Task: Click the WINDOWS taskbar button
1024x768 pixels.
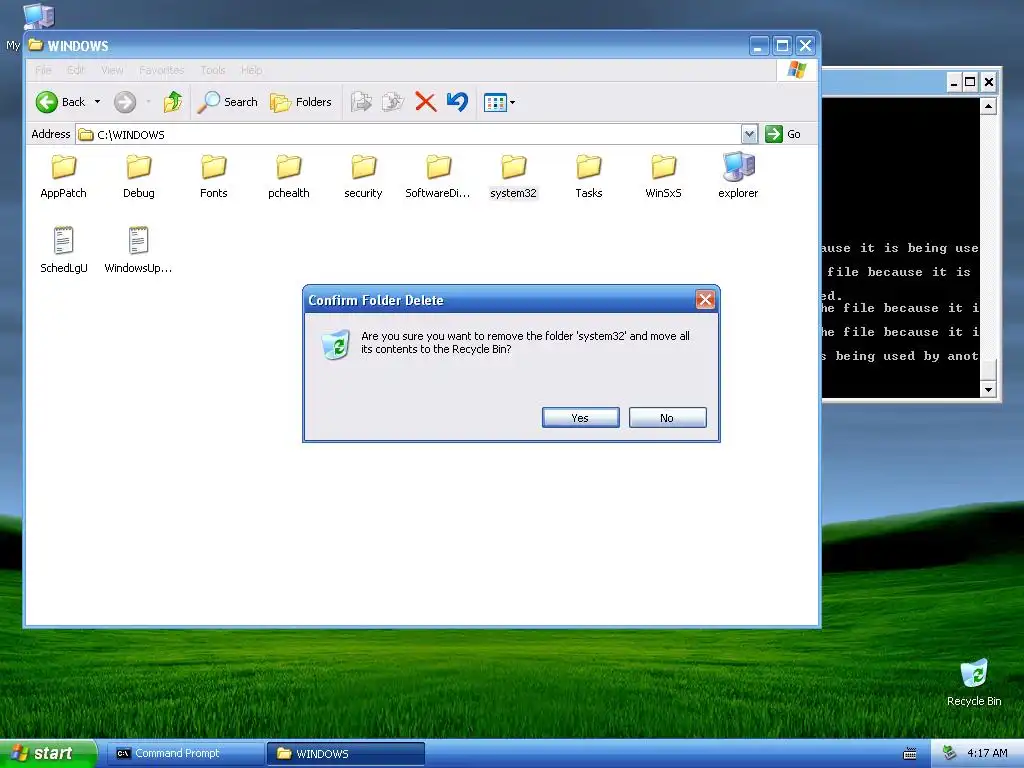Action: pyautogui.click(x=345, y=754)
